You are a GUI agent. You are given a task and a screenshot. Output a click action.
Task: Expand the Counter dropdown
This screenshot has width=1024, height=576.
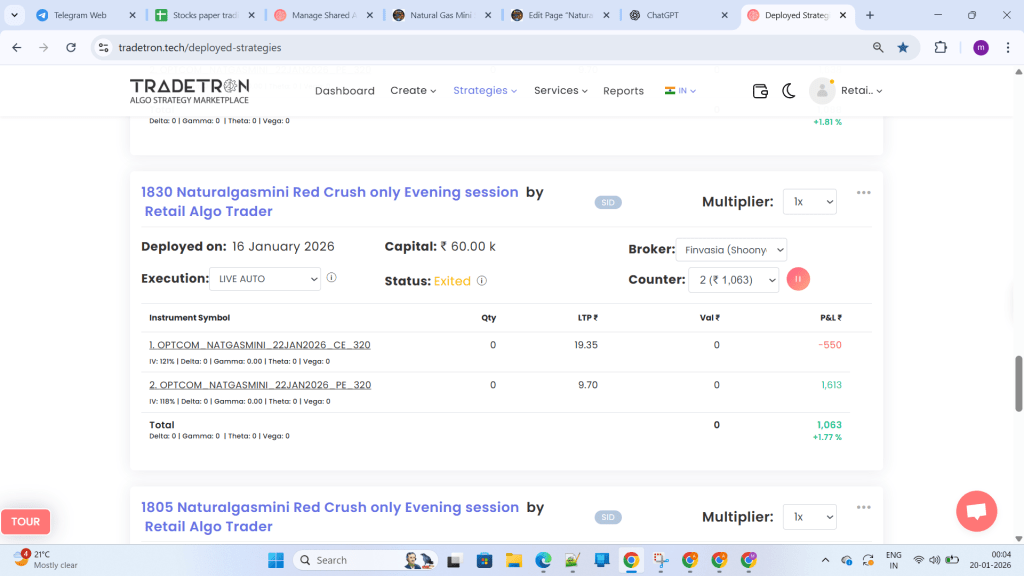click(733, 281)
